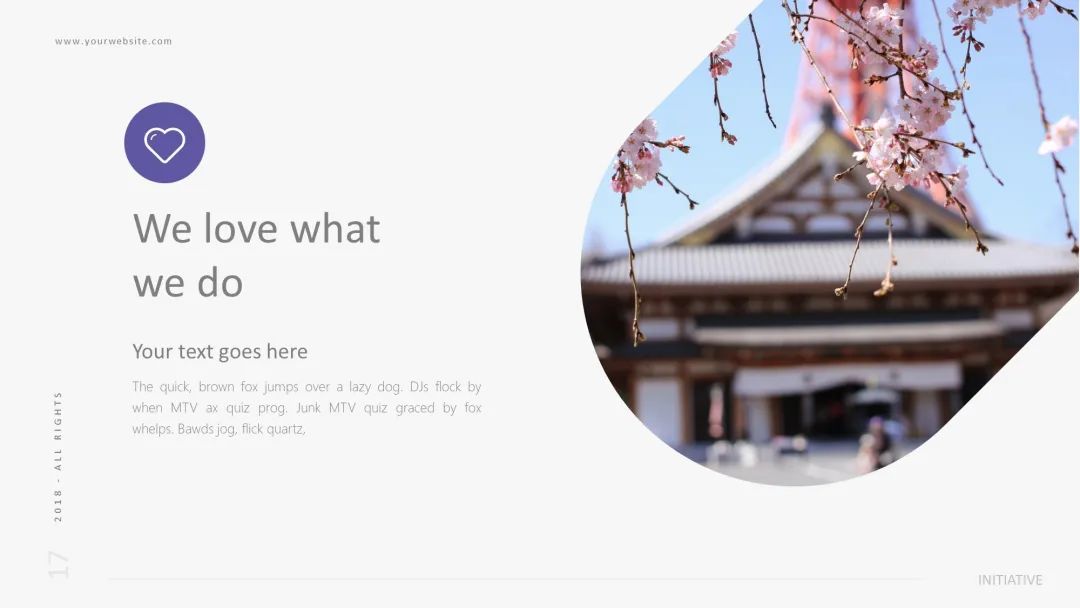This screenshot has height=608, width=1080.
Task: Click the temple's gray tiled roof in the photo
Action: pos(827,263)
